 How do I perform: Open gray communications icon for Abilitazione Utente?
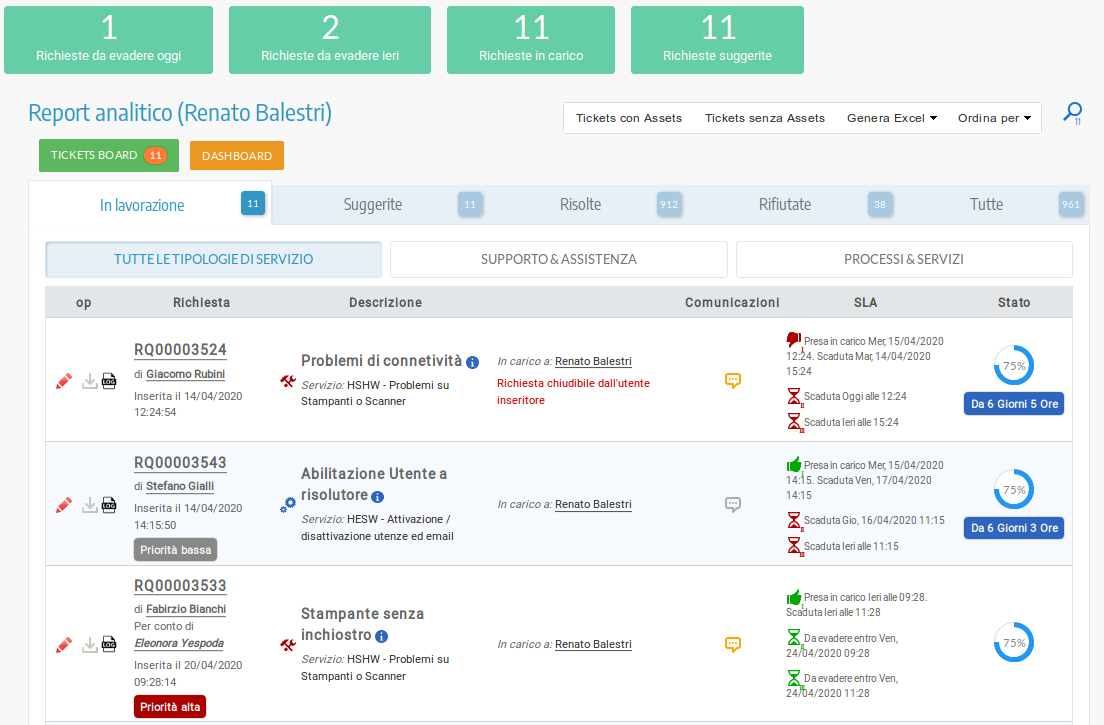click(733, 505)
